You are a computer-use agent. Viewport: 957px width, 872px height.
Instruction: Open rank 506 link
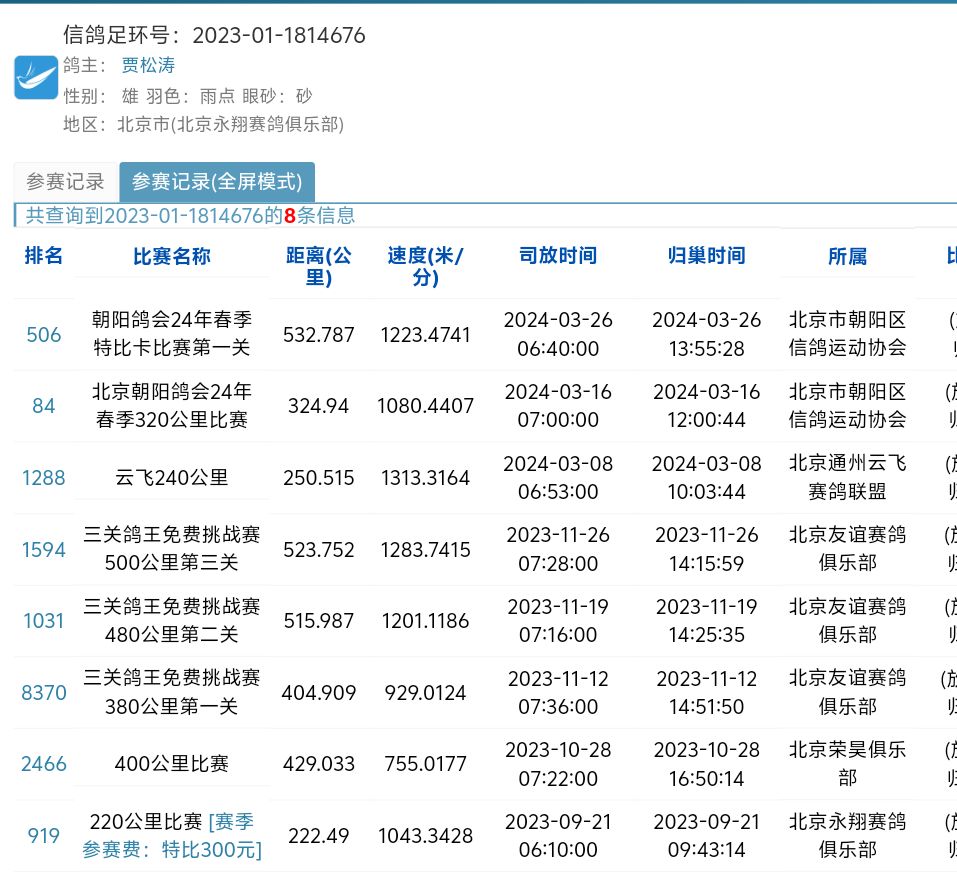pyautogui.click(x=44, y=335)
